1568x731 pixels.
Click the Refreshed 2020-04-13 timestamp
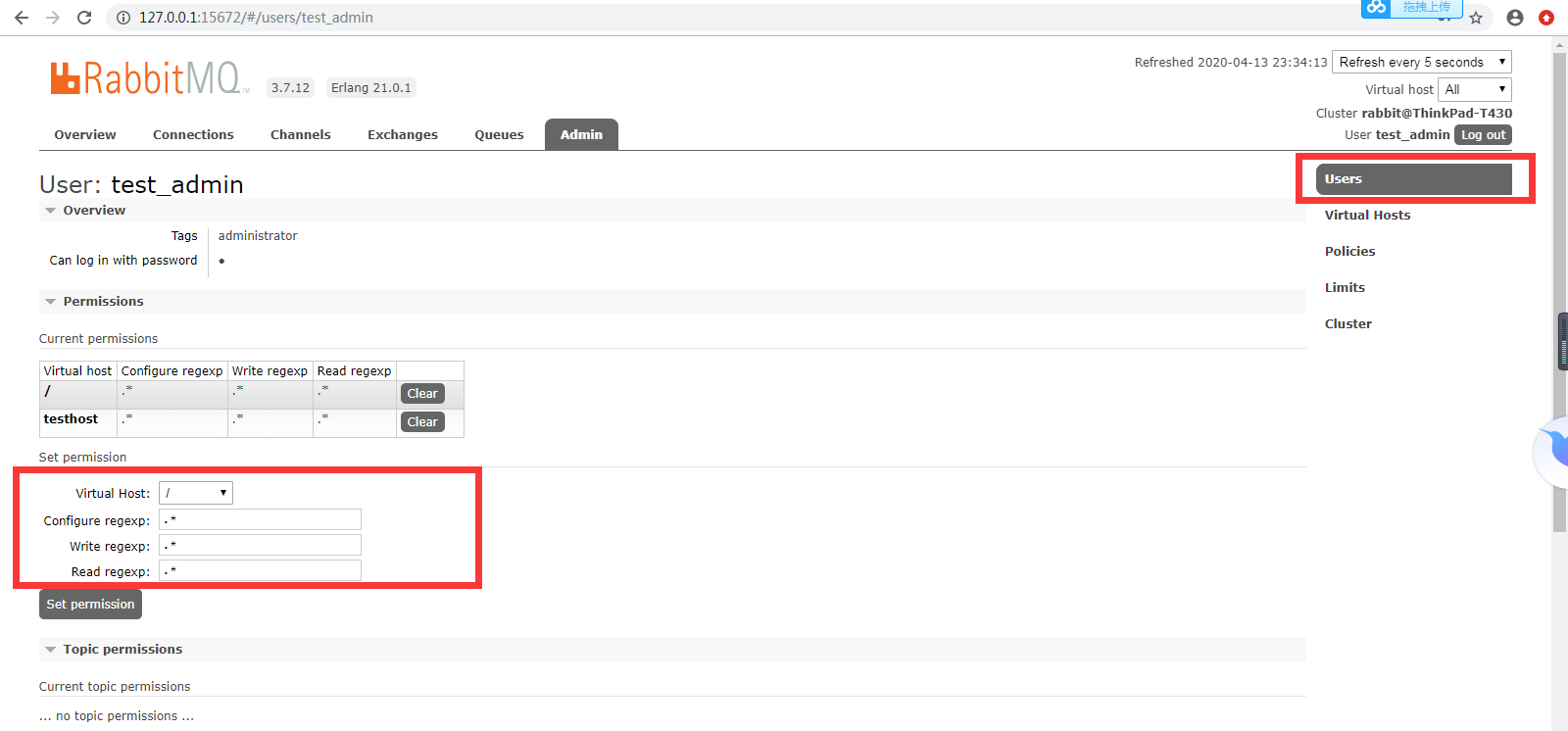(1231, 63)
